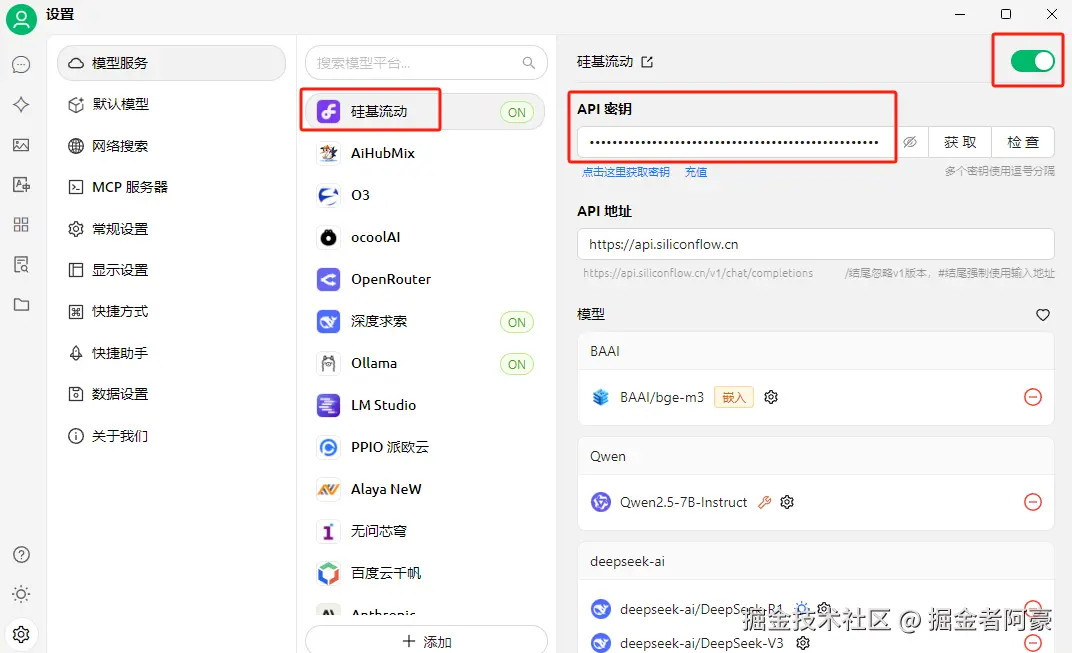Remove the Qwen2.5-7B-Instruct model
This screenshot has width=1072, height=653.
click(1032, 503)
